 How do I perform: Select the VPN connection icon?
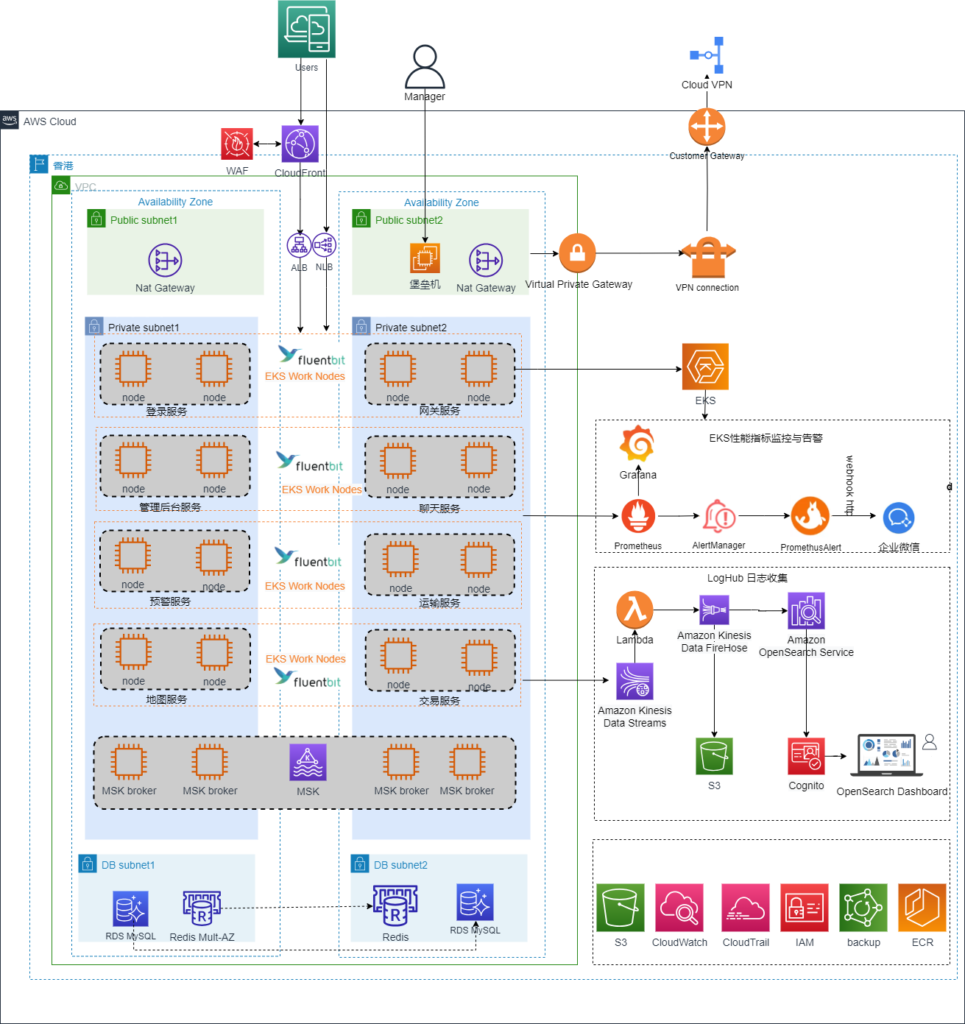(708, 257)
